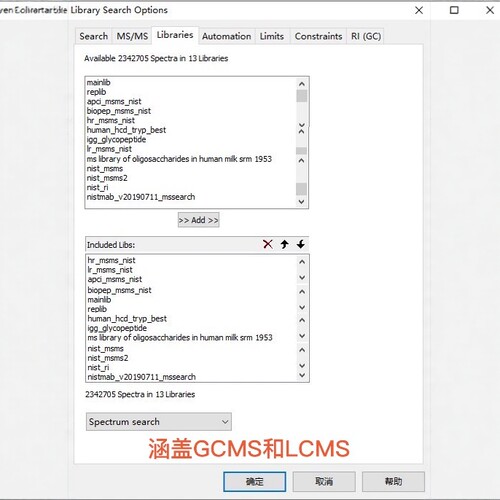
Task: Maximize the window using square icon
Action: [x=454, y=10]
